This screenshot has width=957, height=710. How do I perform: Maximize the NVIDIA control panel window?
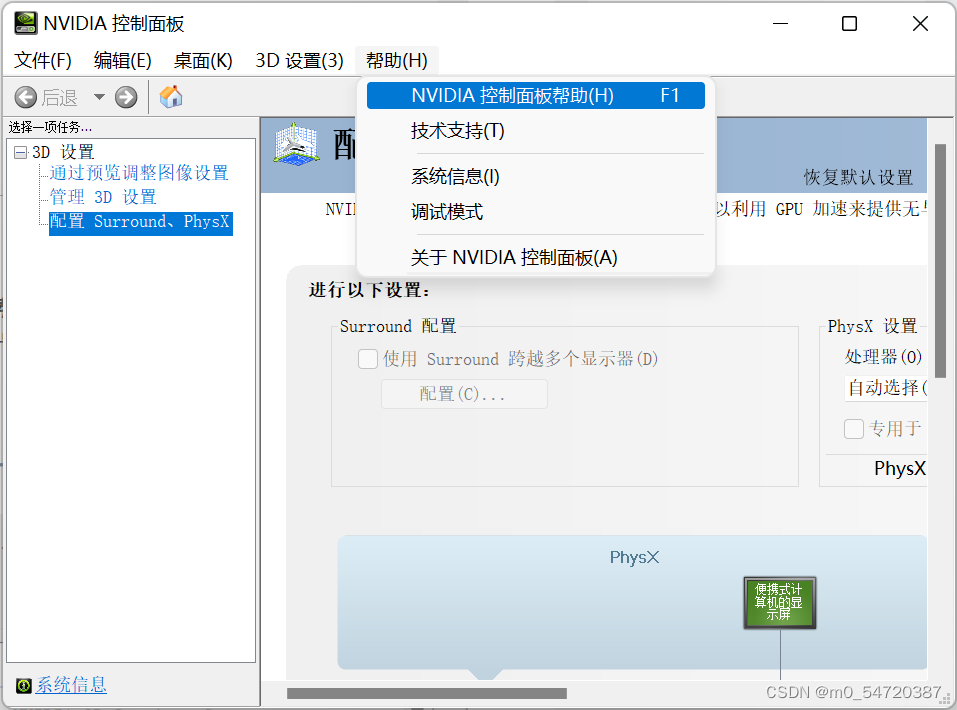point(849,24)
